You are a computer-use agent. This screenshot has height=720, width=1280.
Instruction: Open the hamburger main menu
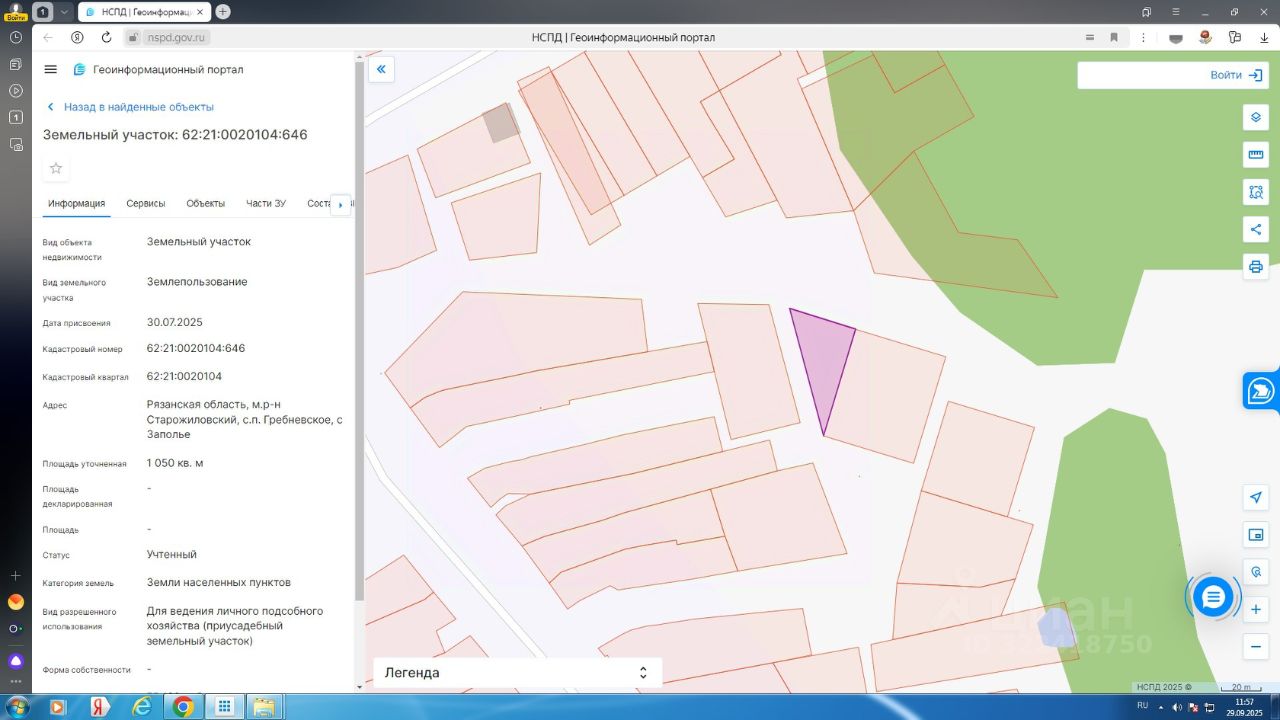[x=51, y=69]
